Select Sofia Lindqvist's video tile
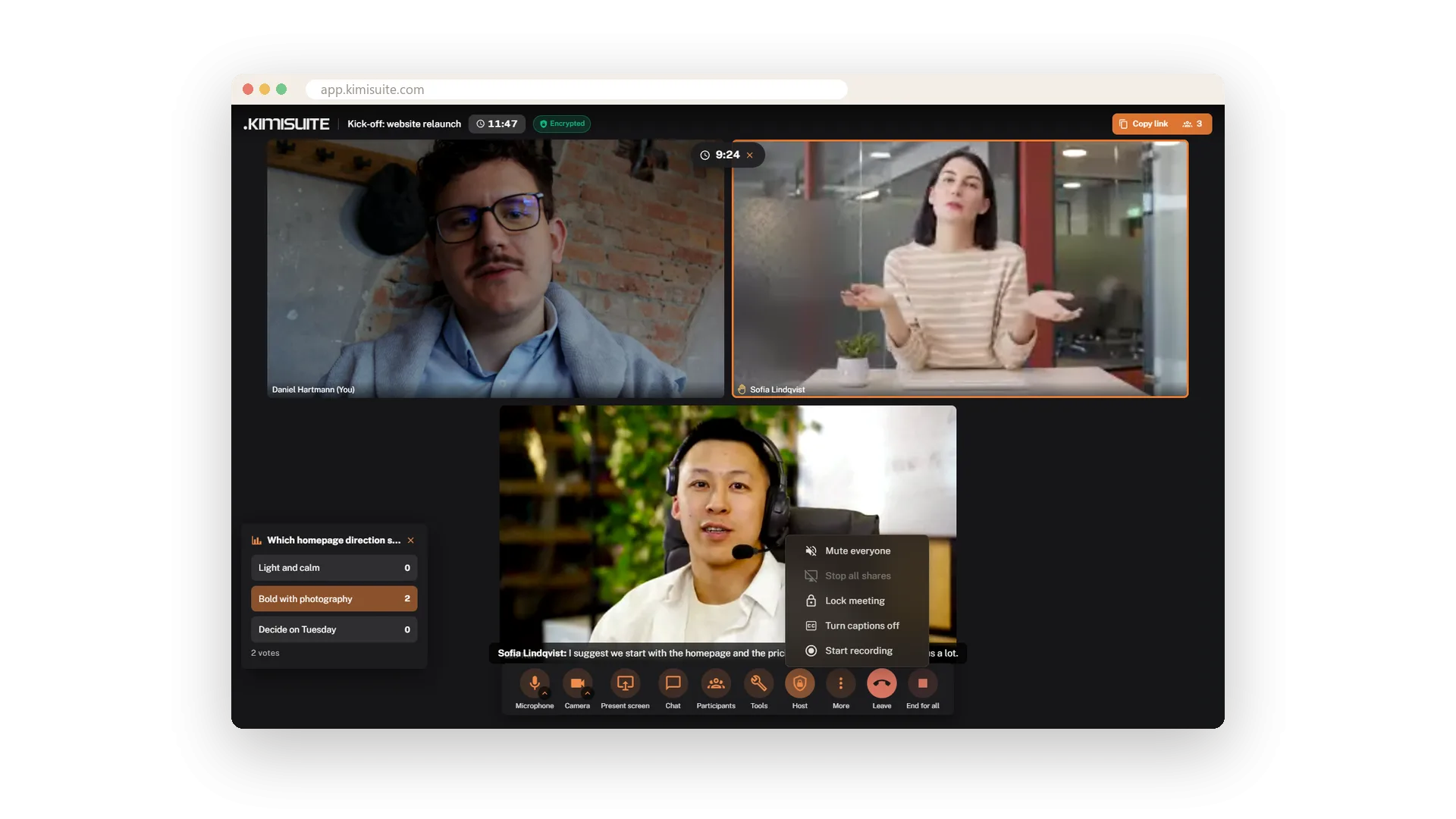This screenshot has height=819, width=1456. pyautogui.click(x=960, y=268)
